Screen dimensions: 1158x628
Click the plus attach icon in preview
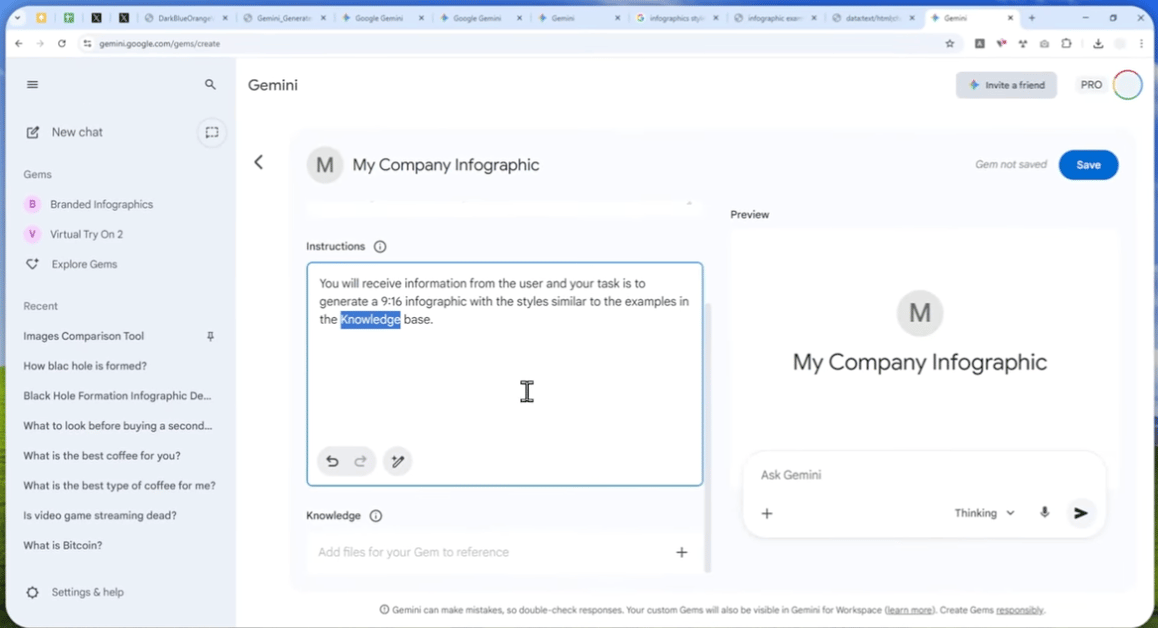click(767, 513)
